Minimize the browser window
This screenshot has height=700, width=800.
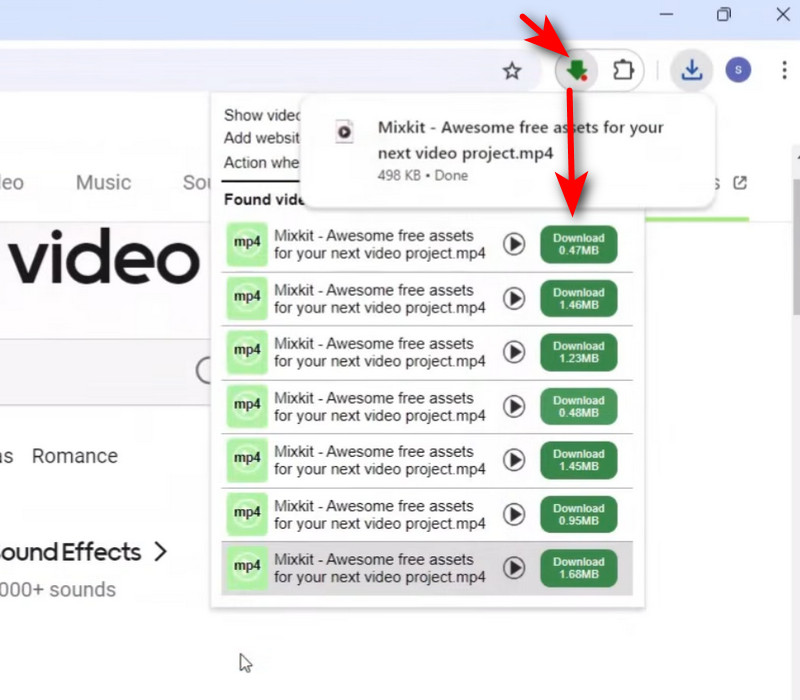click(x=666, y=14)
